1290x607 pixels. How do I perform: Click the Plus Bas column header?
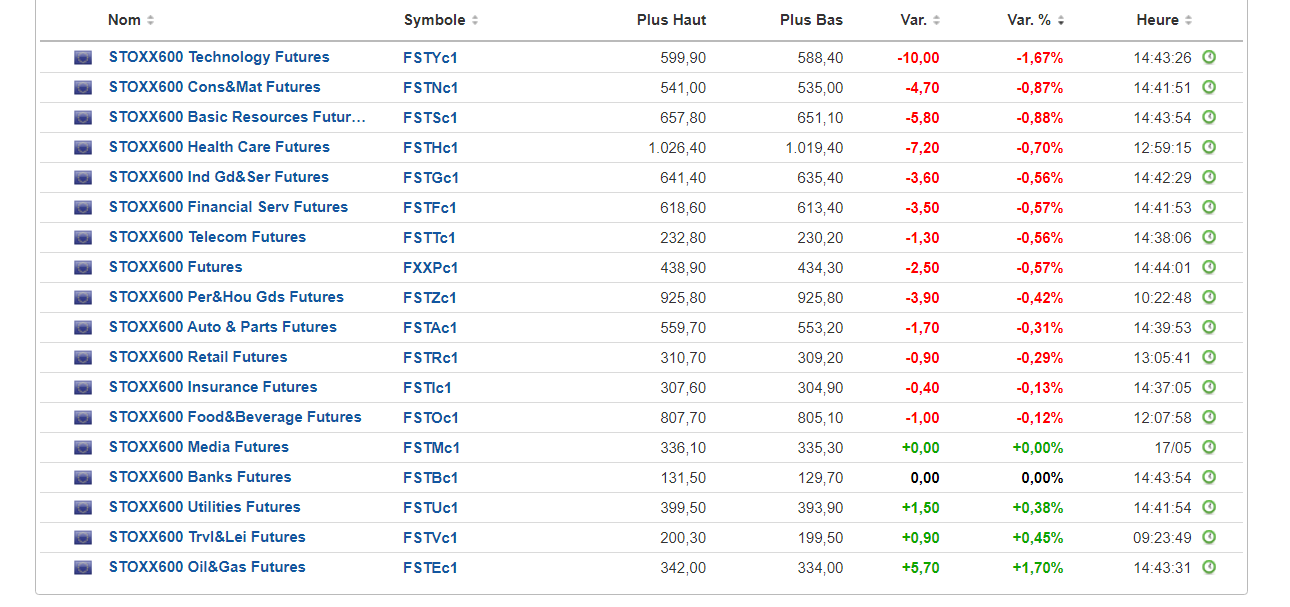pyautogui.click(x=811, y=20)
